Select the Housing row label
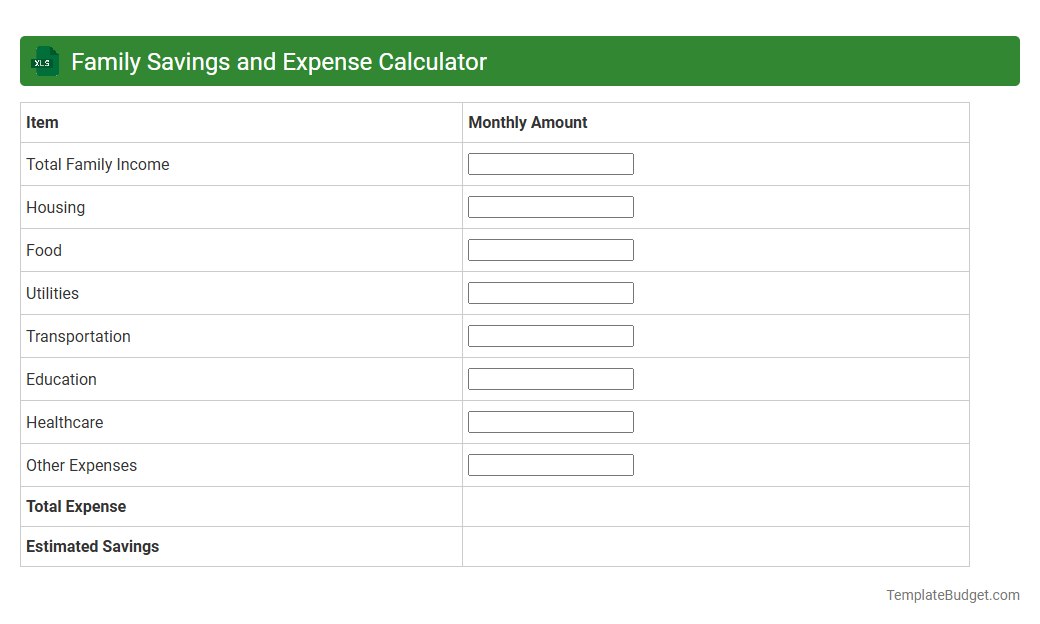 (55, 207)
